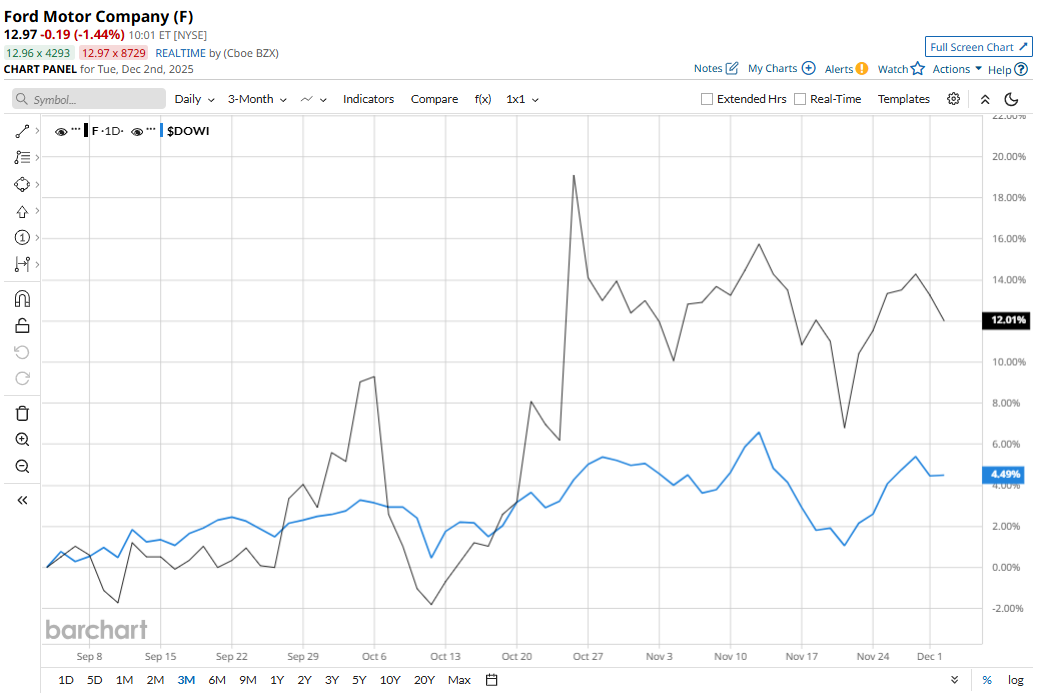
Task: Select the 10Y time range
Action: click(390, 680)
